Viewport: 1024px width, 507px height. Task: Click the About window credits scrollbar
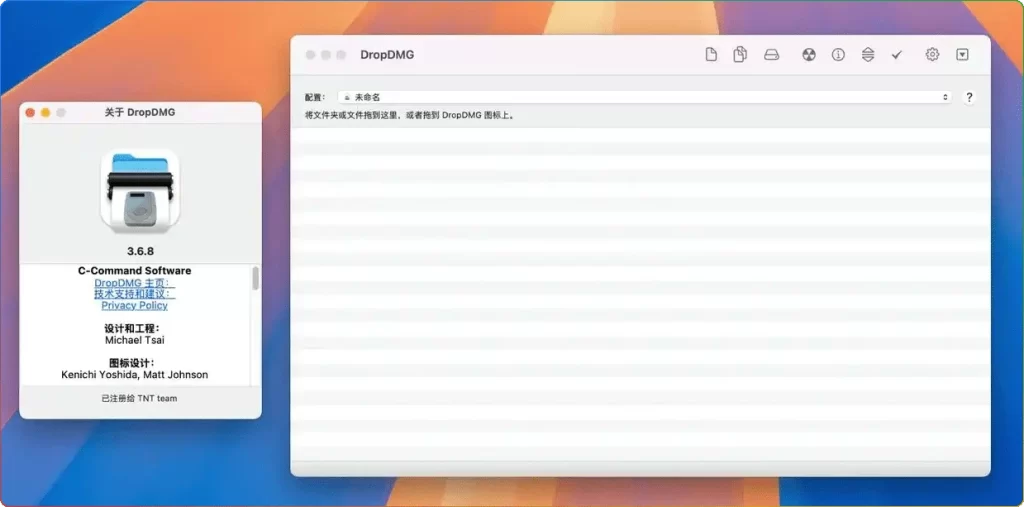coord(255,278)
